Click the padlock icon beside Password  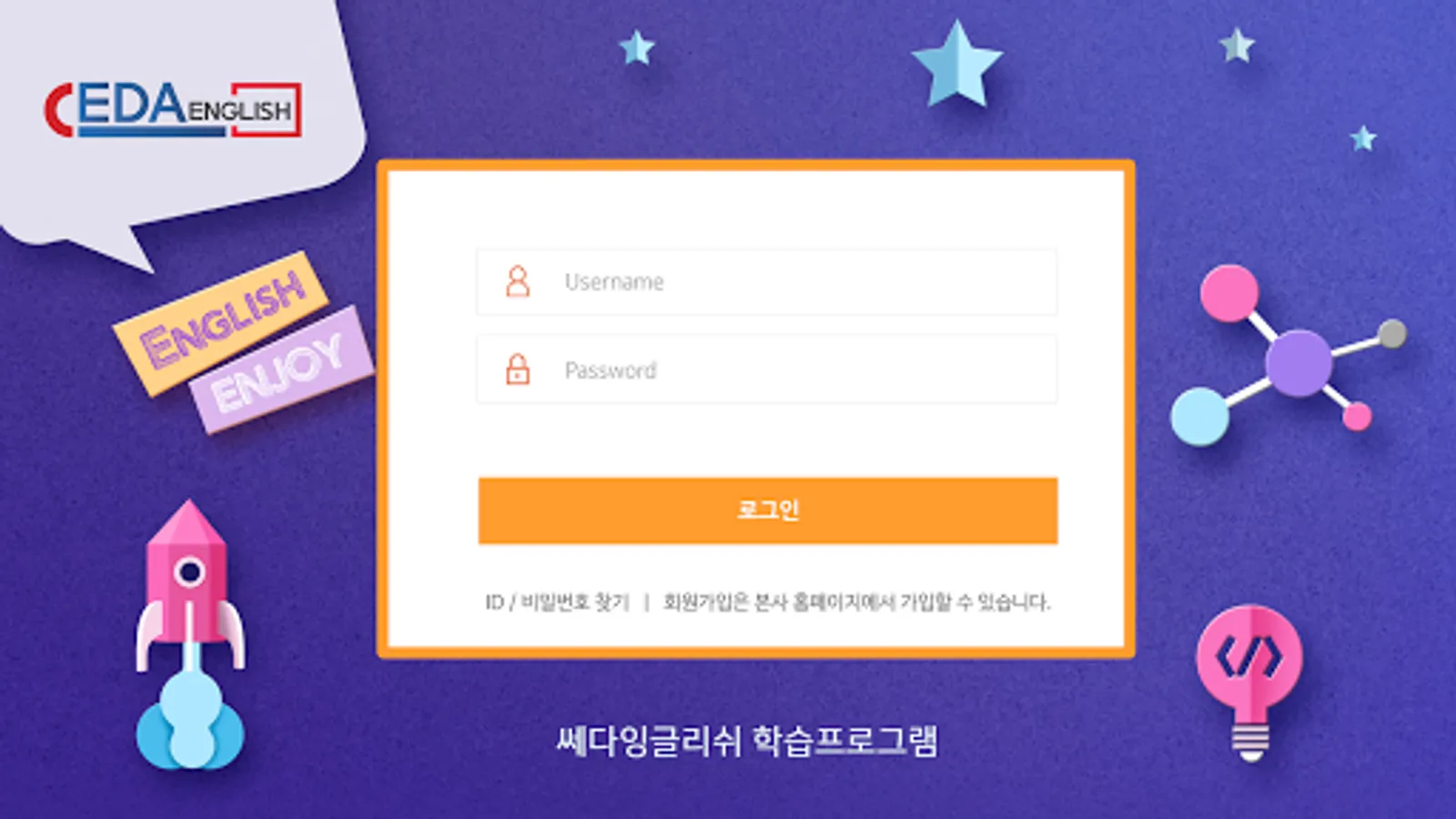[518, 369]
